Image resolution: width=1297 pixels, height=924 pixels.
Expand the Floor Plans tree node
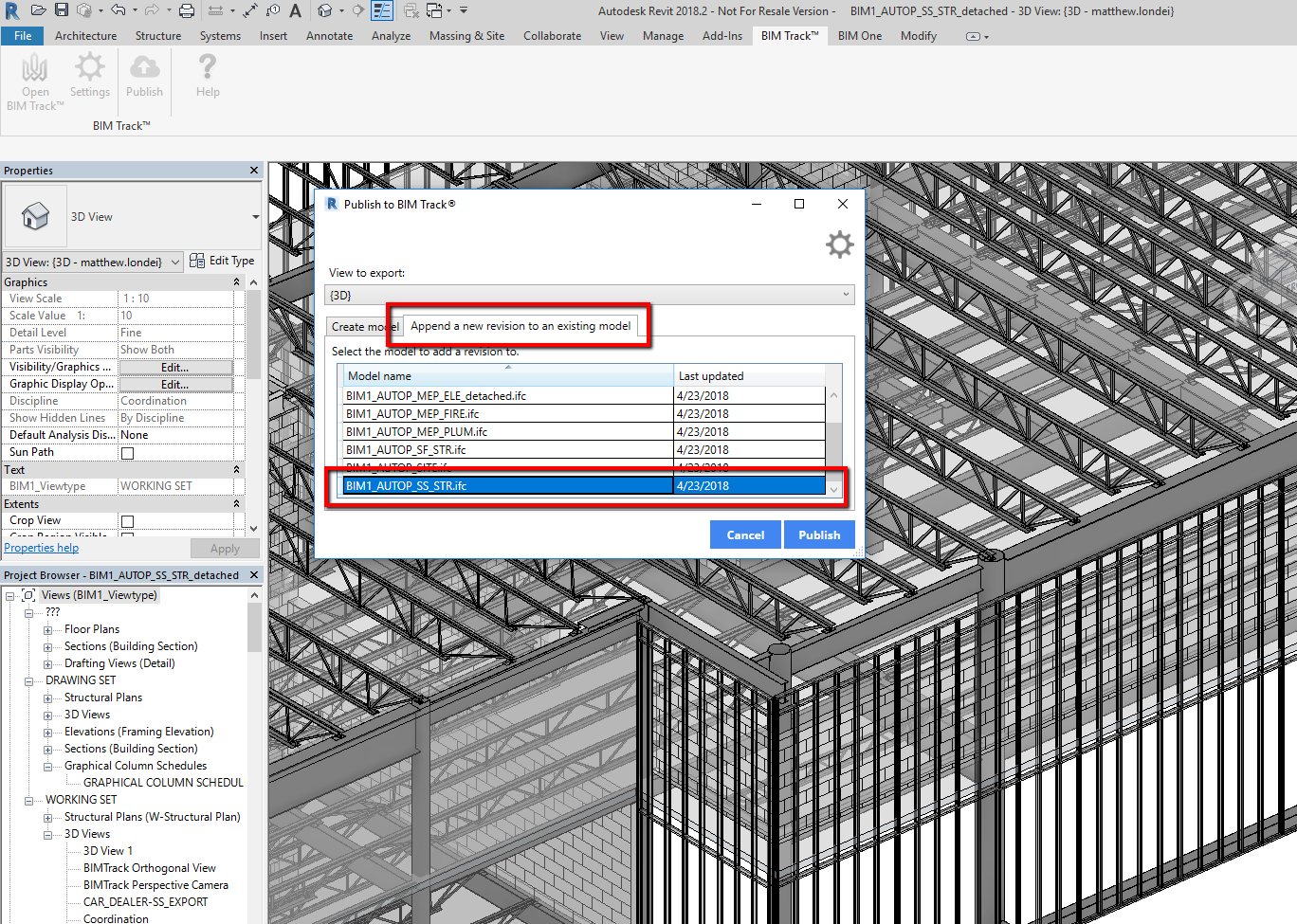(x=47, y=630)
